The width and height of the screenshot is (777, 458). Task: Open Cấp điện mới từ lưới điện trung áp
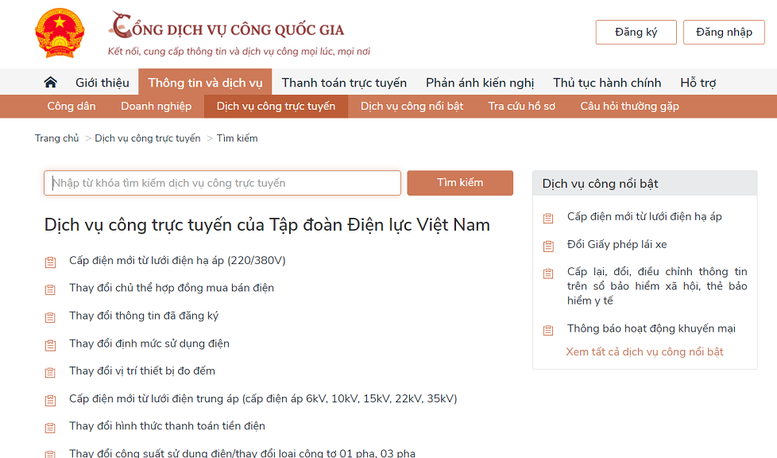(x=263, y=399)
